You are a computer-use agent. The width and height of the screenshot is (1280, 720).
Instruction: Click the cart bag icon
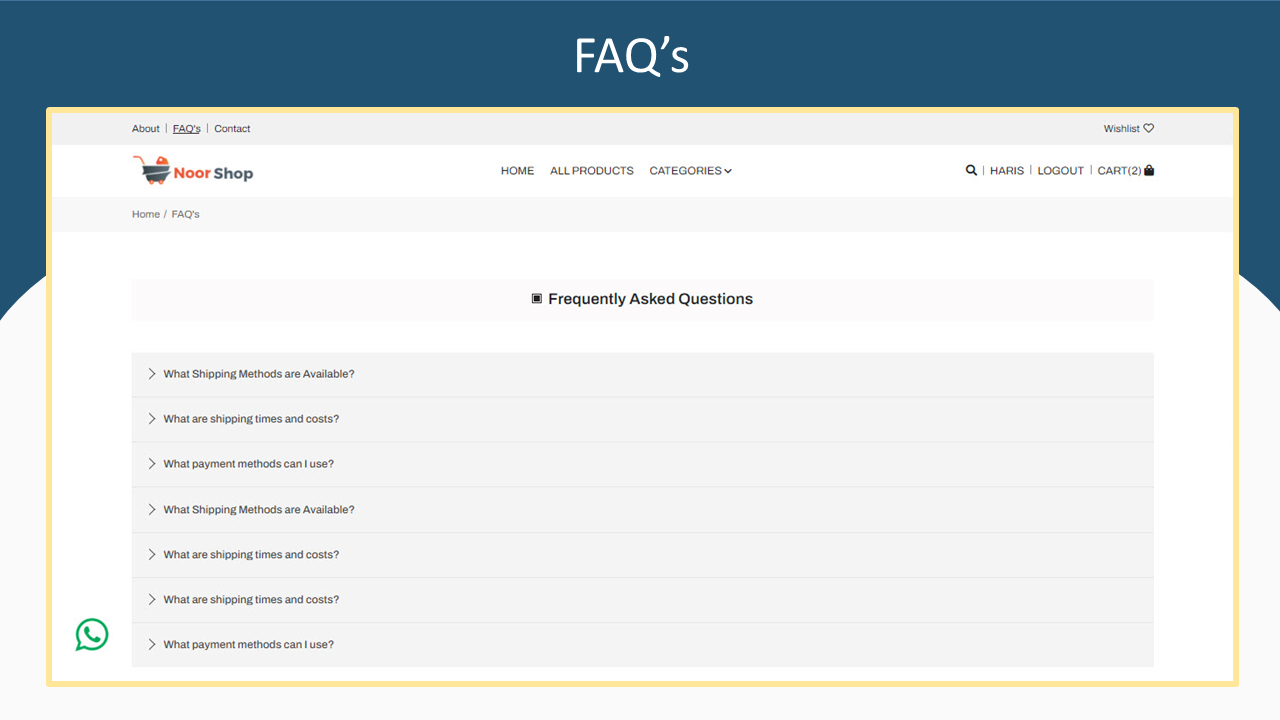(1149, 170)
